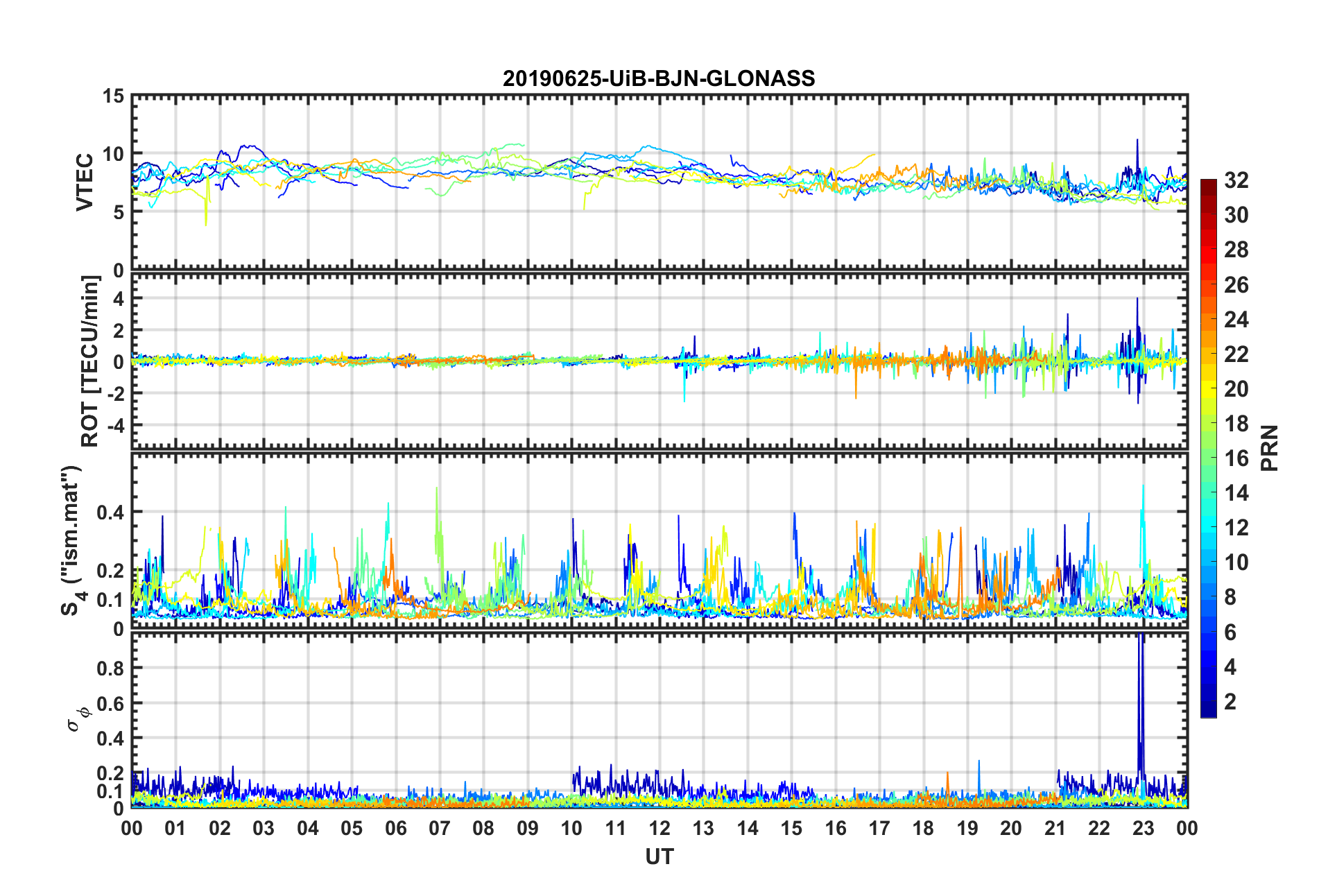Click the UT axis hour label 17
This screenshot has width=1319, height=896.
(879, 829)
